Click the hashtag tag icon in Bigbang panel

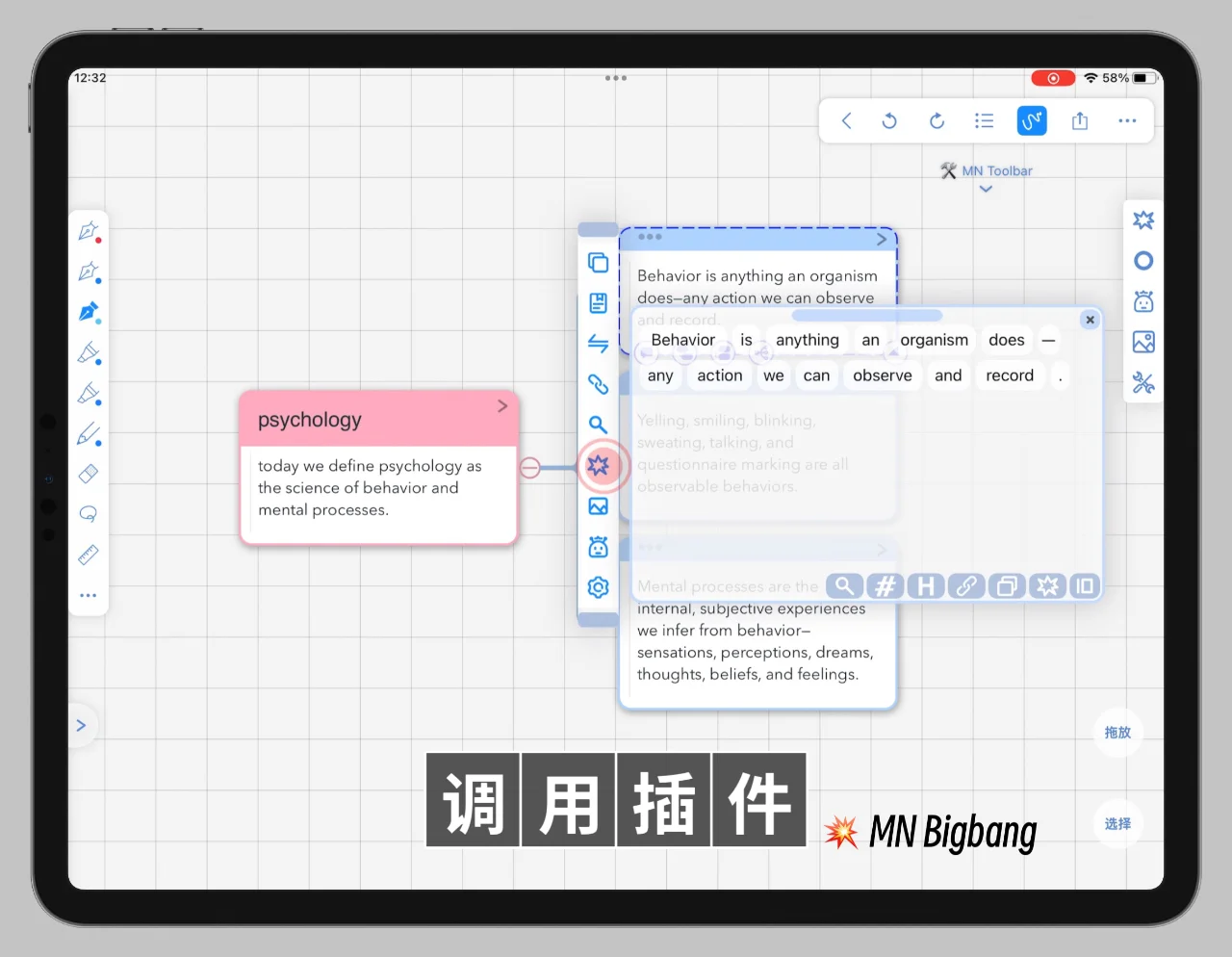click(885, 585)
